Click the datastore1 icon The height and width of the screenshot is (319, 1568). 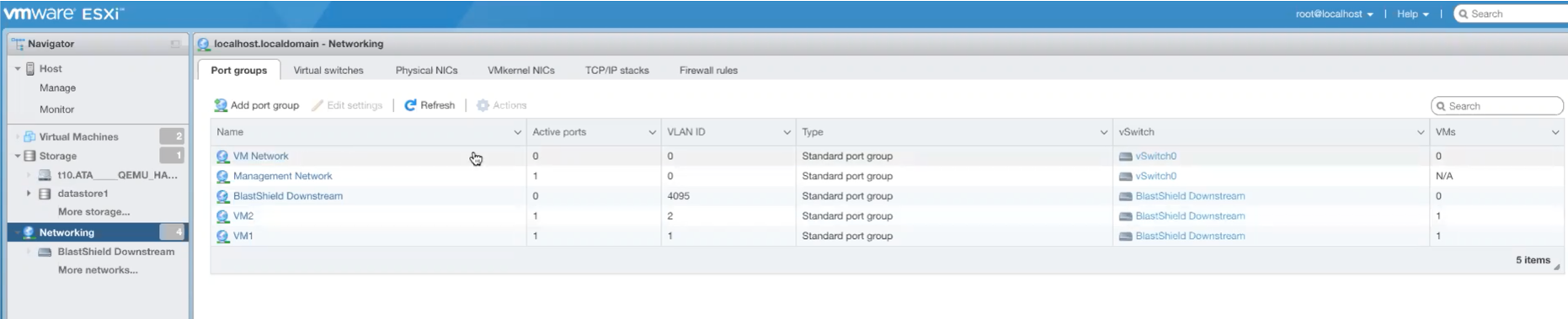(x=45, y=194)
